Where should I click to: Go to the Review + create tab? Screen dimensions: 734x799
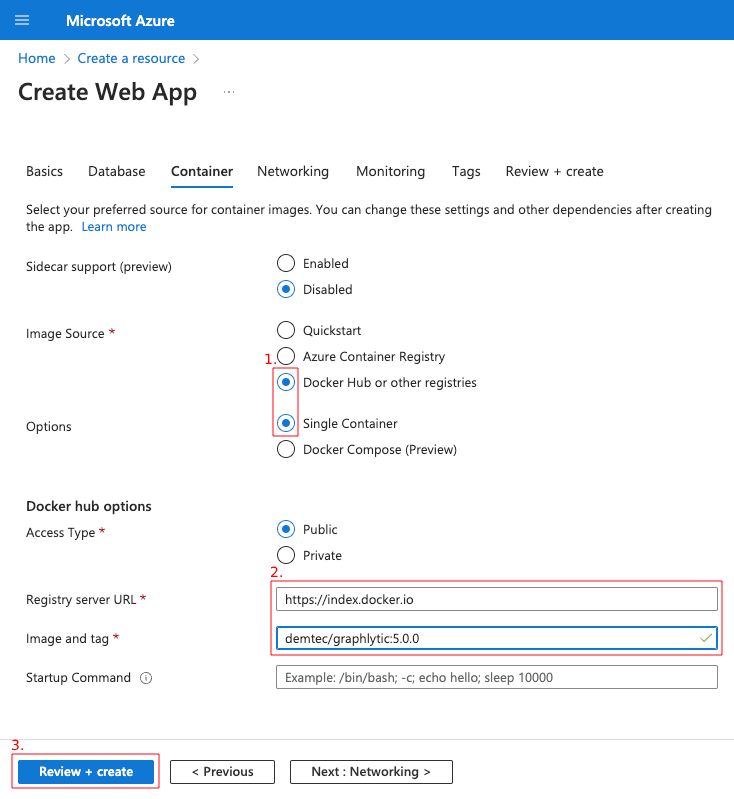point(555,171)
